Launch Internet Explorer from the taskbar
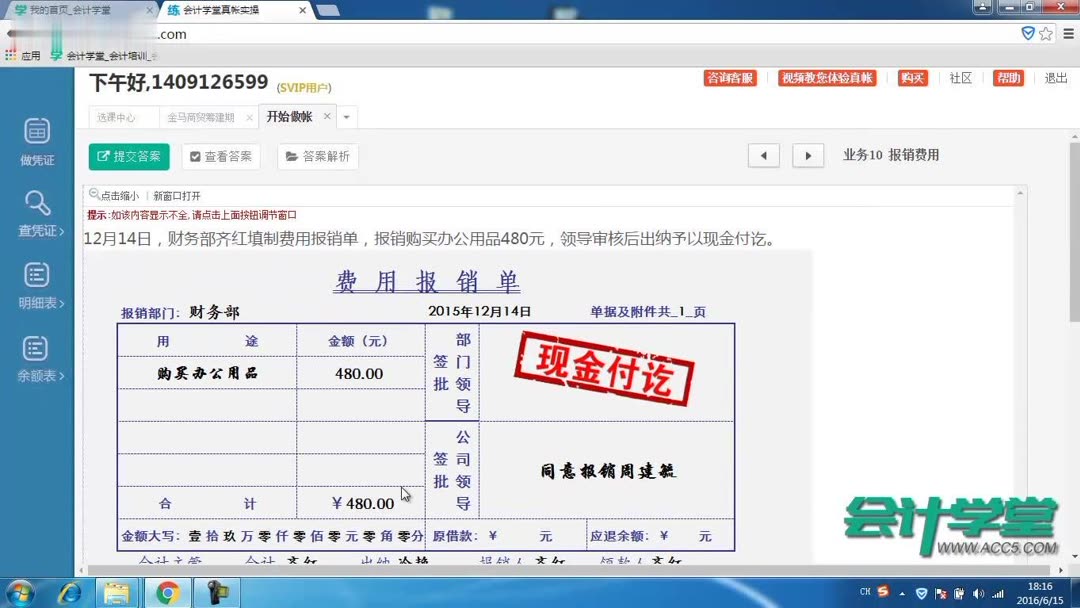The image size is (1080, 608). coord(69,593)
